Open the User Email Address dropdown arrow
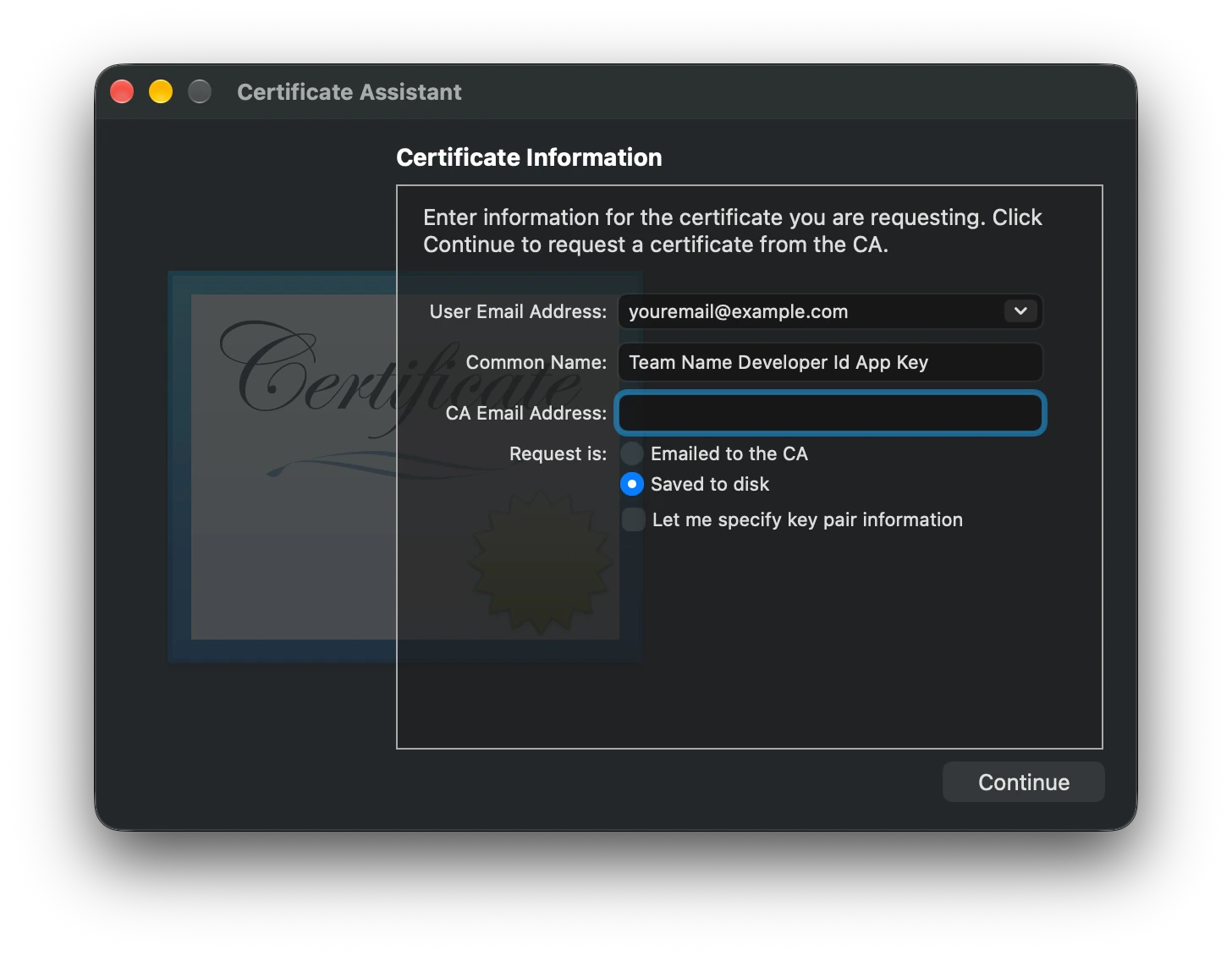This screenshot has height=956, width=1232. (x=1020, y=310)
